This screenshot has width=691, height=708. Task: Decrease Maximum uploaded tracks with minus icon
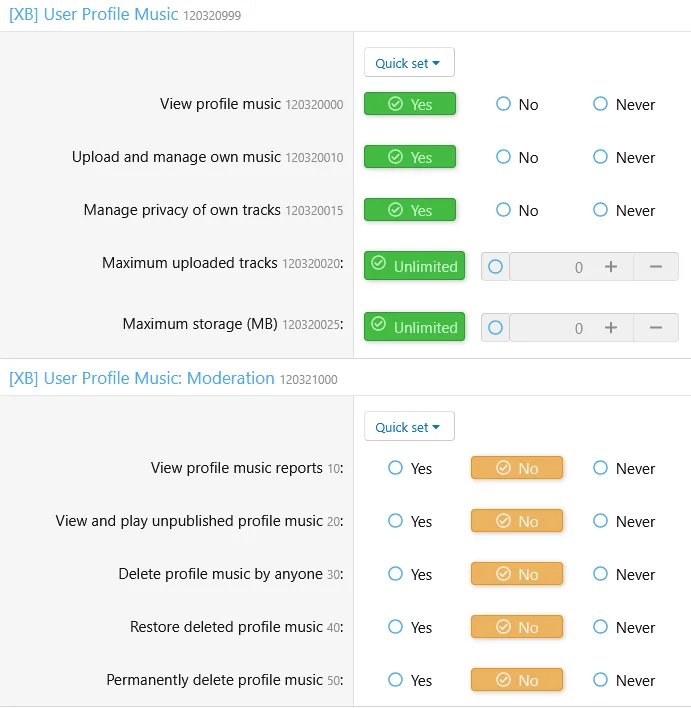click(x=656, y=266)
